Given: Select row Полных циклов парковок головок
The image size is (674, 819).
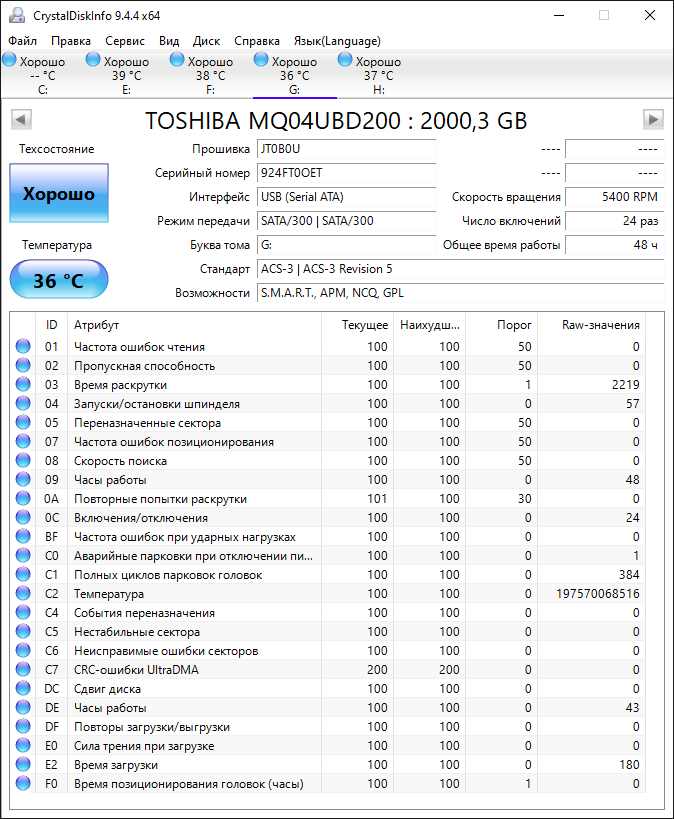Looking at the screenshot, I should point(329,575).
